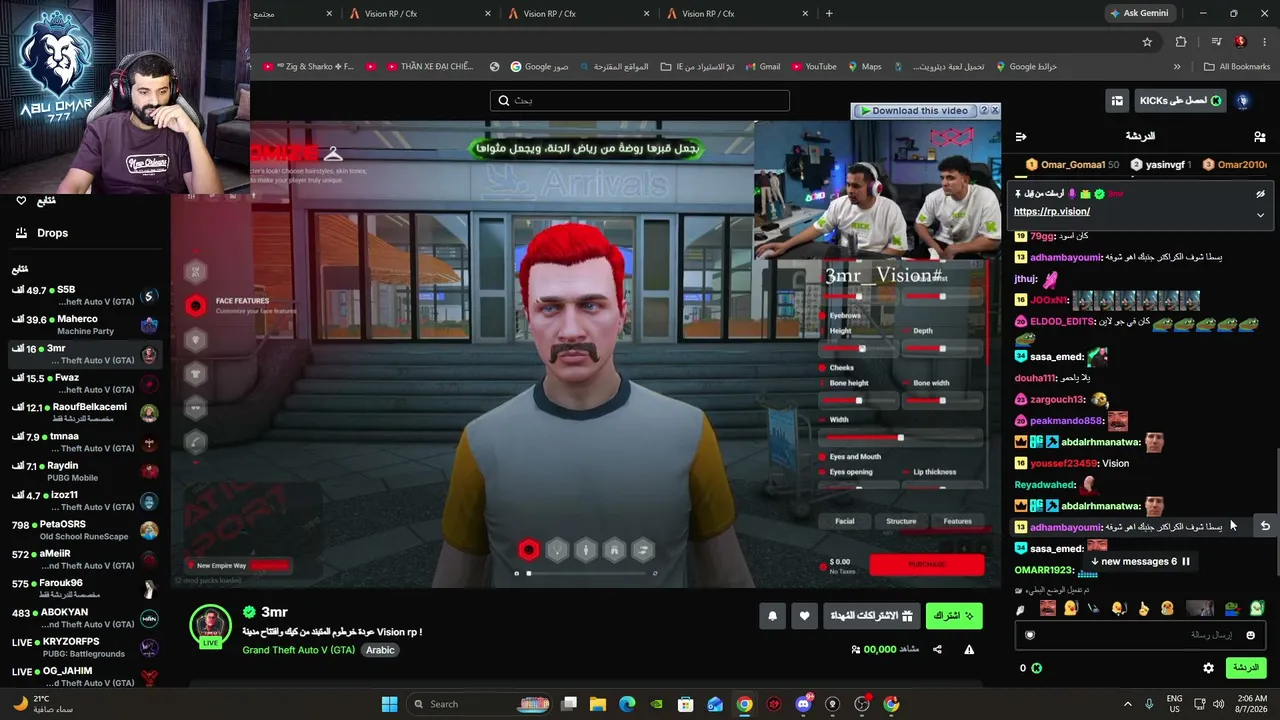Open the S5B channel in followed list
Viewport: 1280px width, 720px height.
[x=84, y=295]
